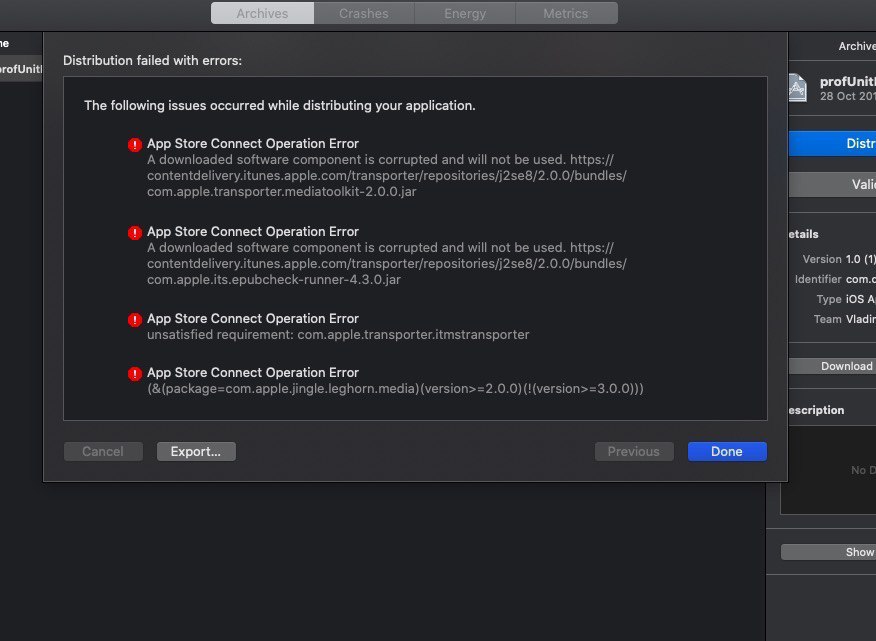Click the package=com.apple.jingle.leghorn.media version text

click(x=395, y=388)
